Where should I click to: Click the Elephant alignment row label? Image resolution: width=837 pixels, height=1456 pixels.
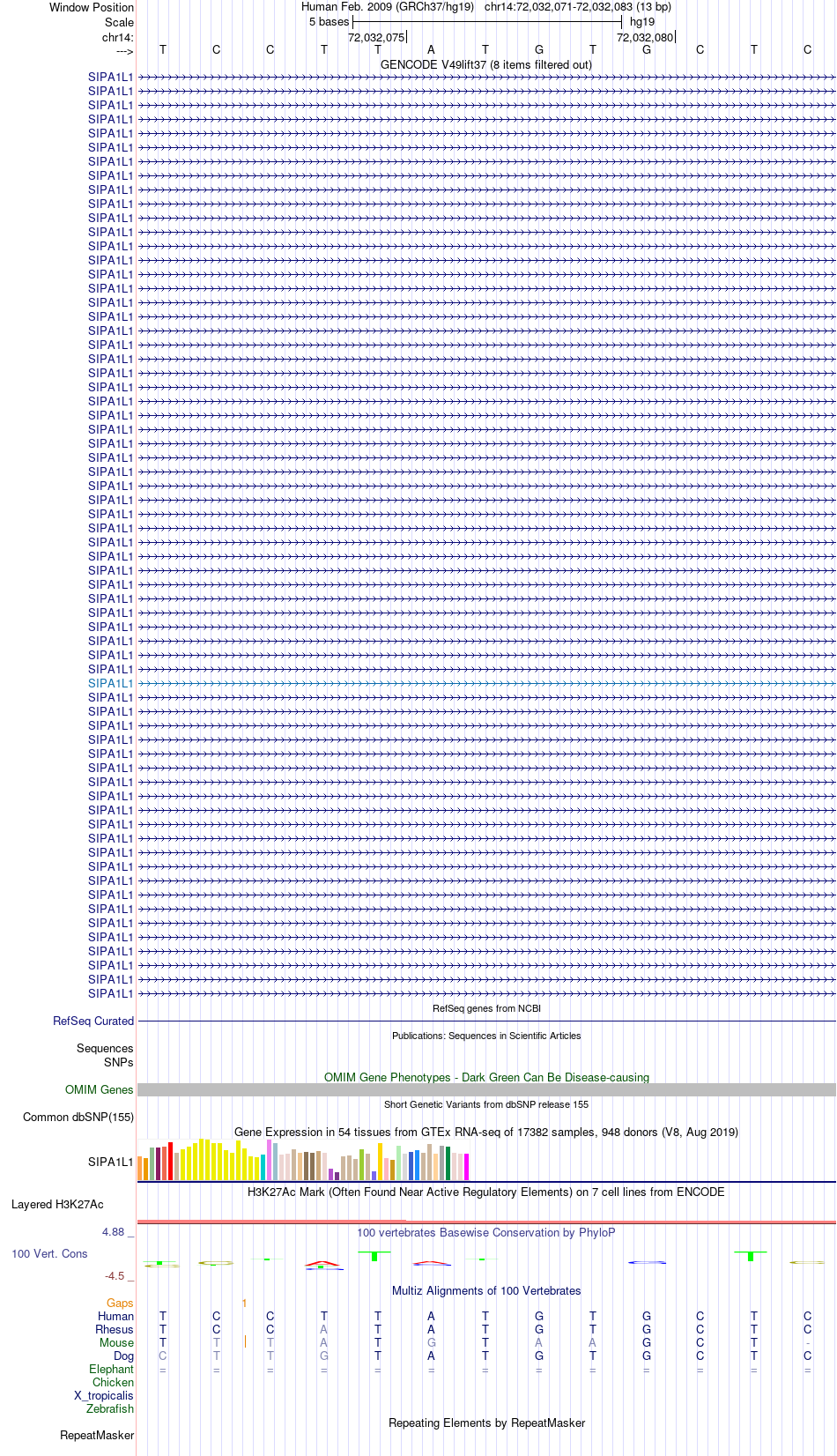[x=111, y=1369]
